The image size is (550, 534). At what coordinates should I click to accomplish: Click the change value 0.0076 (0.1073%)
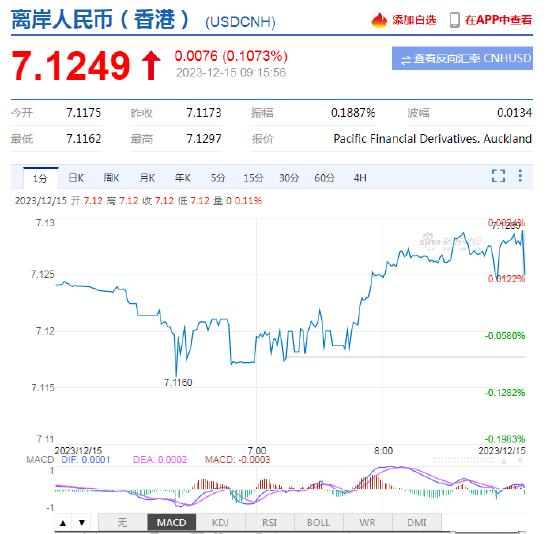click(x=231, y=56)
